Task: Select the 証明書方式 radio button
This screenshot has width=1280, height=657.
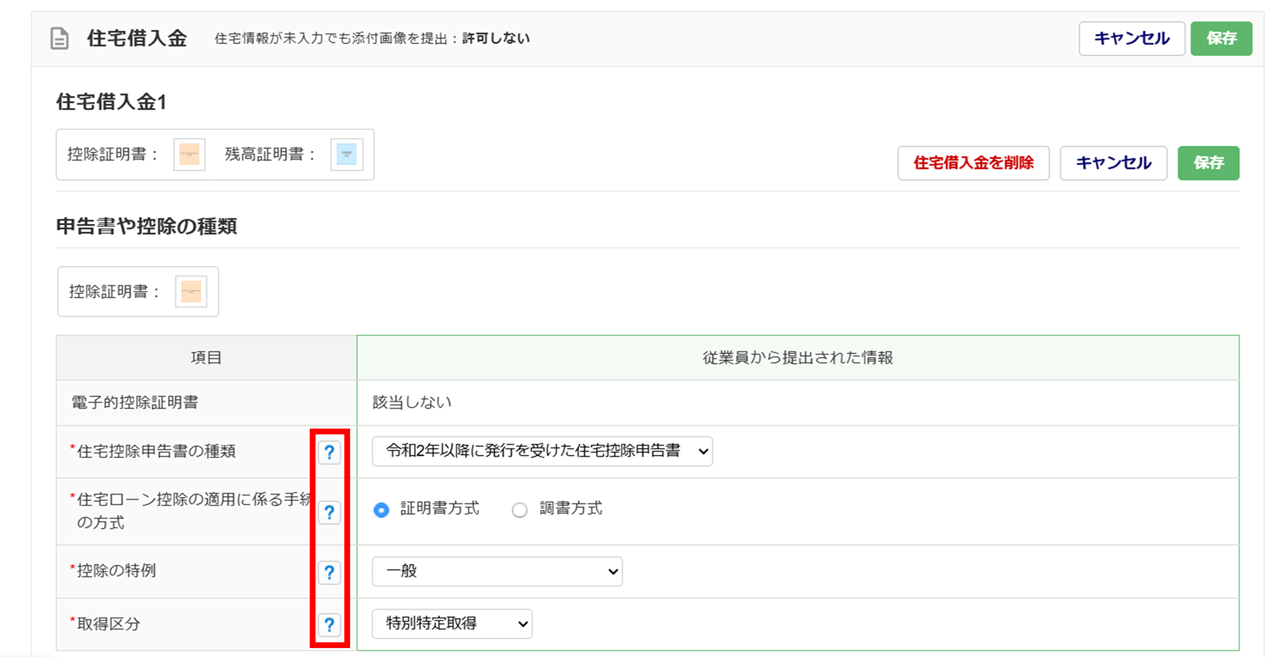Action: pos(381,510)
